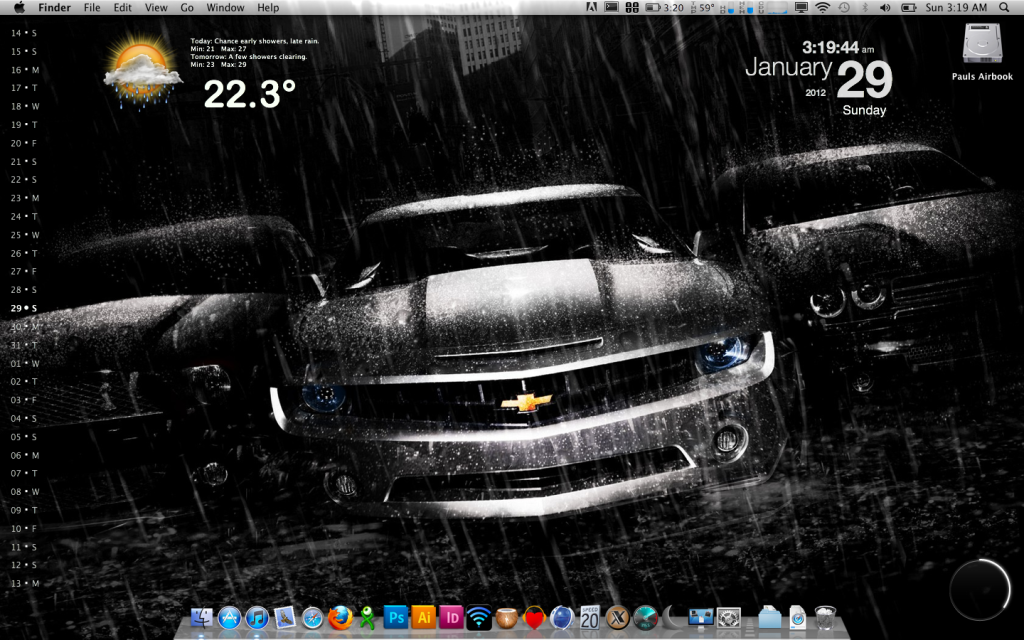Click the January 29 date widget

pyautogui.click(x=819, y=77)
